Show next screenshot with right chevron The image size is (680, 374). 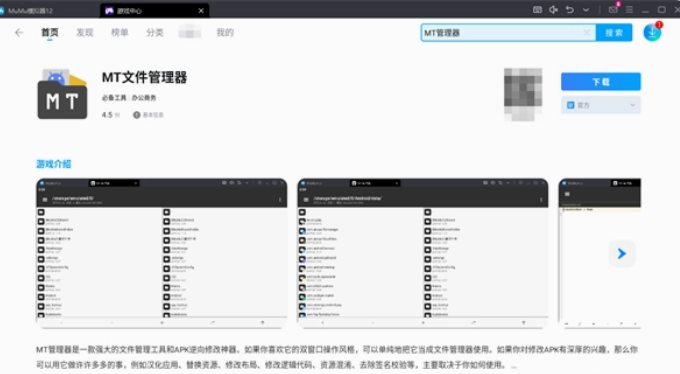pos(621,254)
